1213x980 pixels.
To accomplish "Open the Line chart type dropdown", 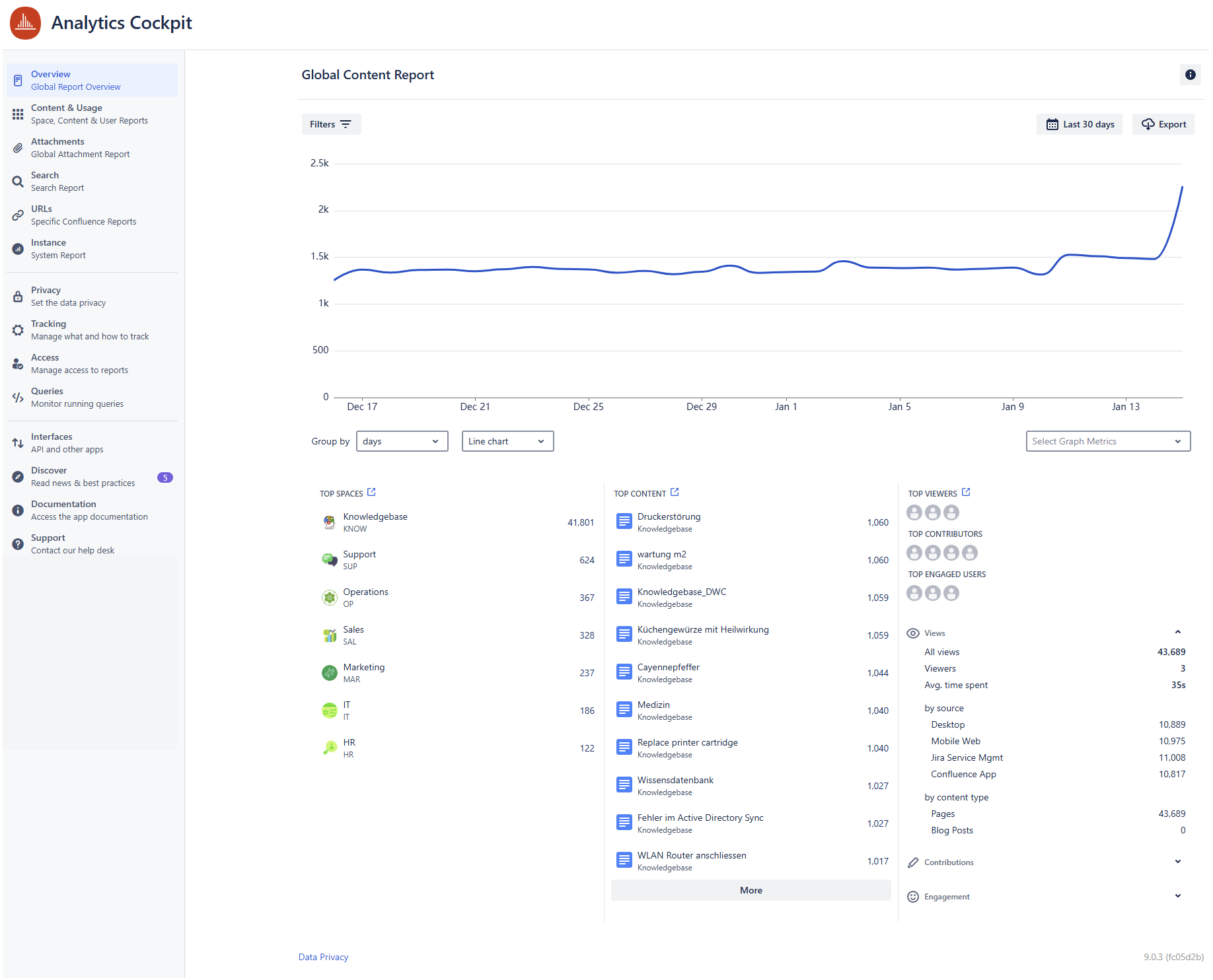I will (507, 441).
